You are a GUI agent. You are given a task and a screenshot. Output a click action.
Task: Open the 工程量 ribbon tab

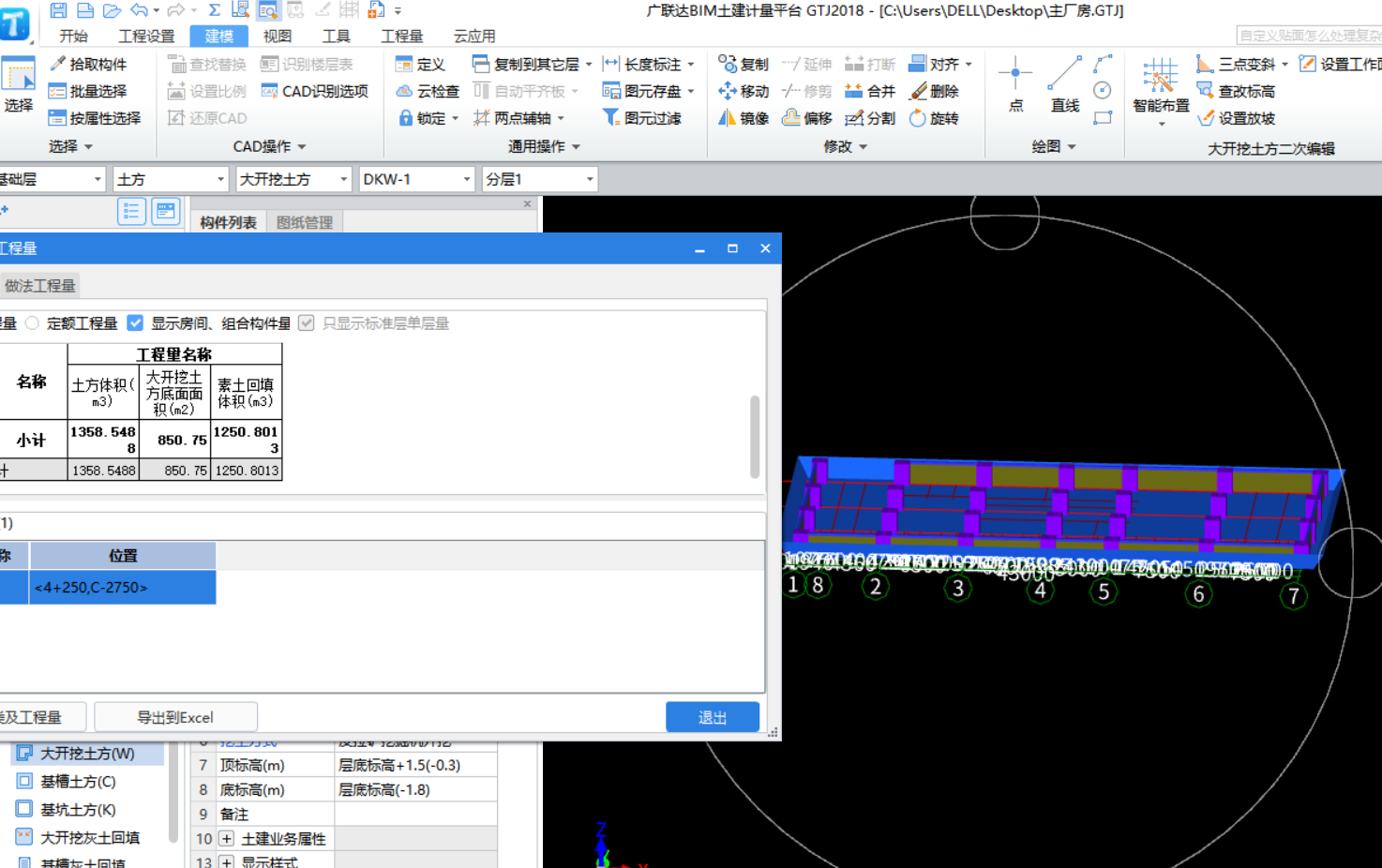pos(401,36)
